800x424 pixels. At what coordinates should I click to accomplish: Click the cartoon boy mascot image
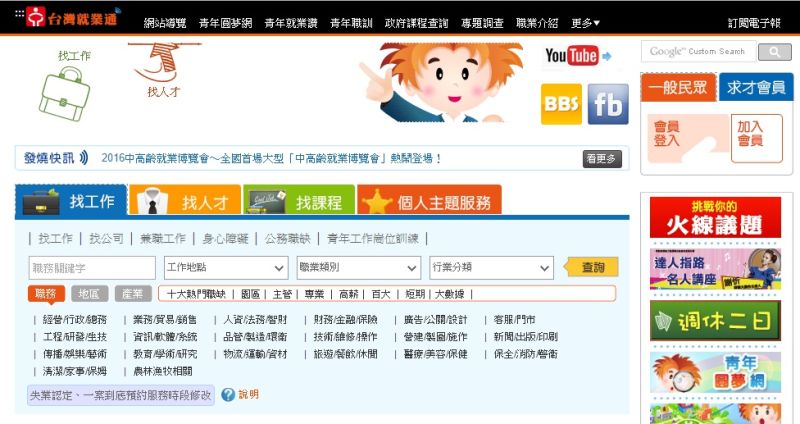coord(440,82)
